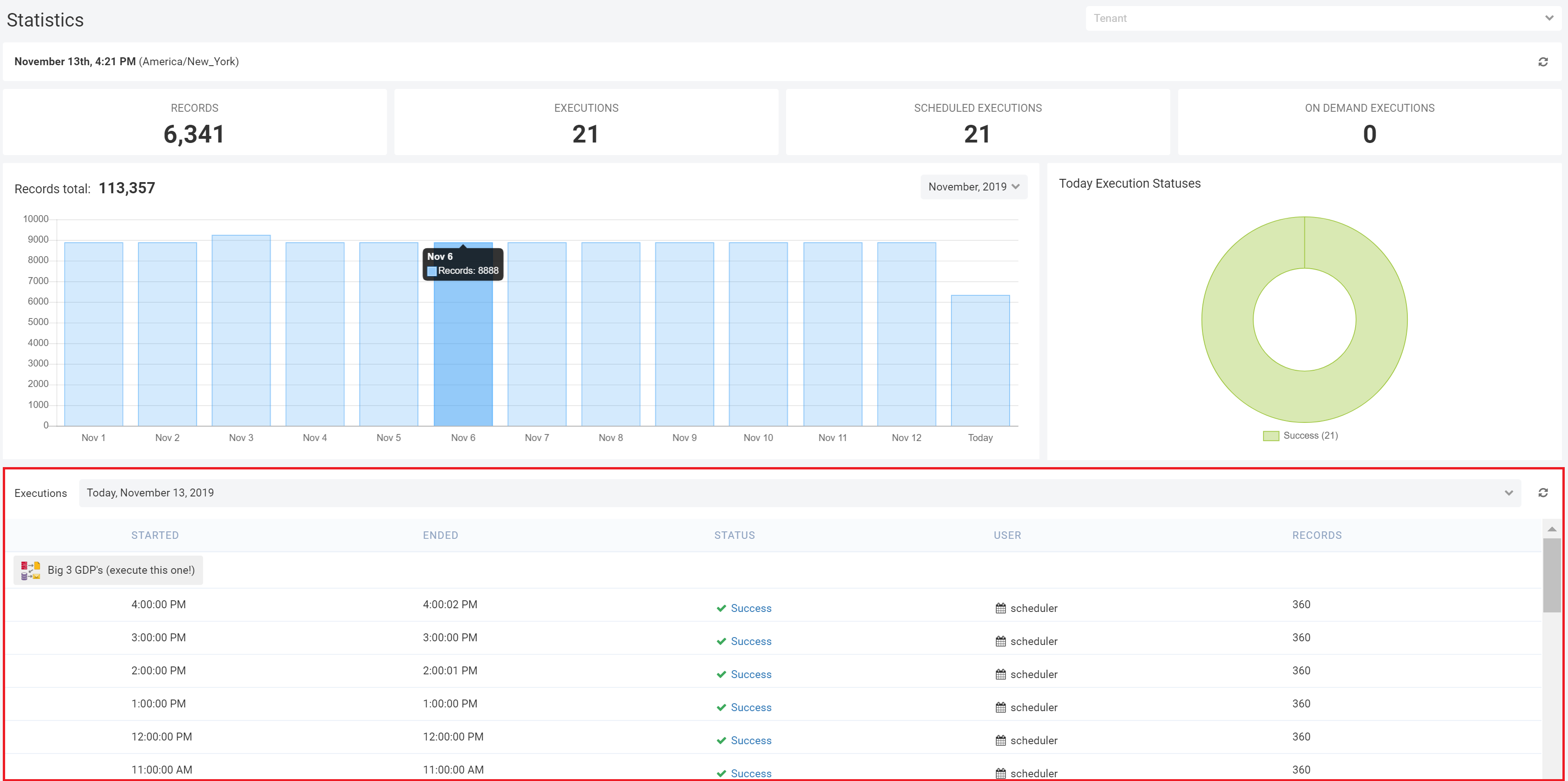Click scheduler calendar icon in 2:00:00 PM row

point(1000,674)
